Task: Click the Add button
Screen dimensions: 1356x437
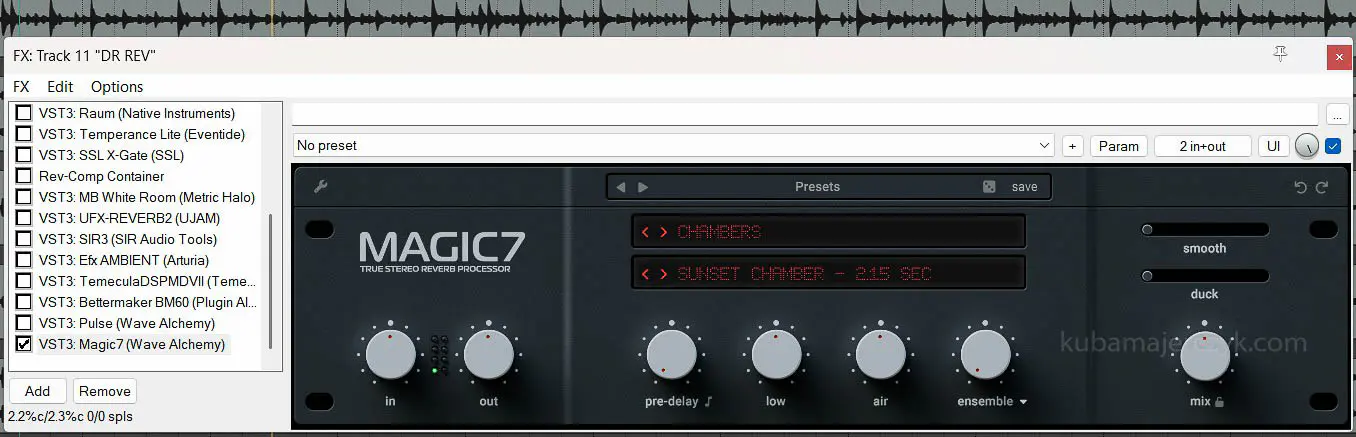Action: [x=37, y=391]
